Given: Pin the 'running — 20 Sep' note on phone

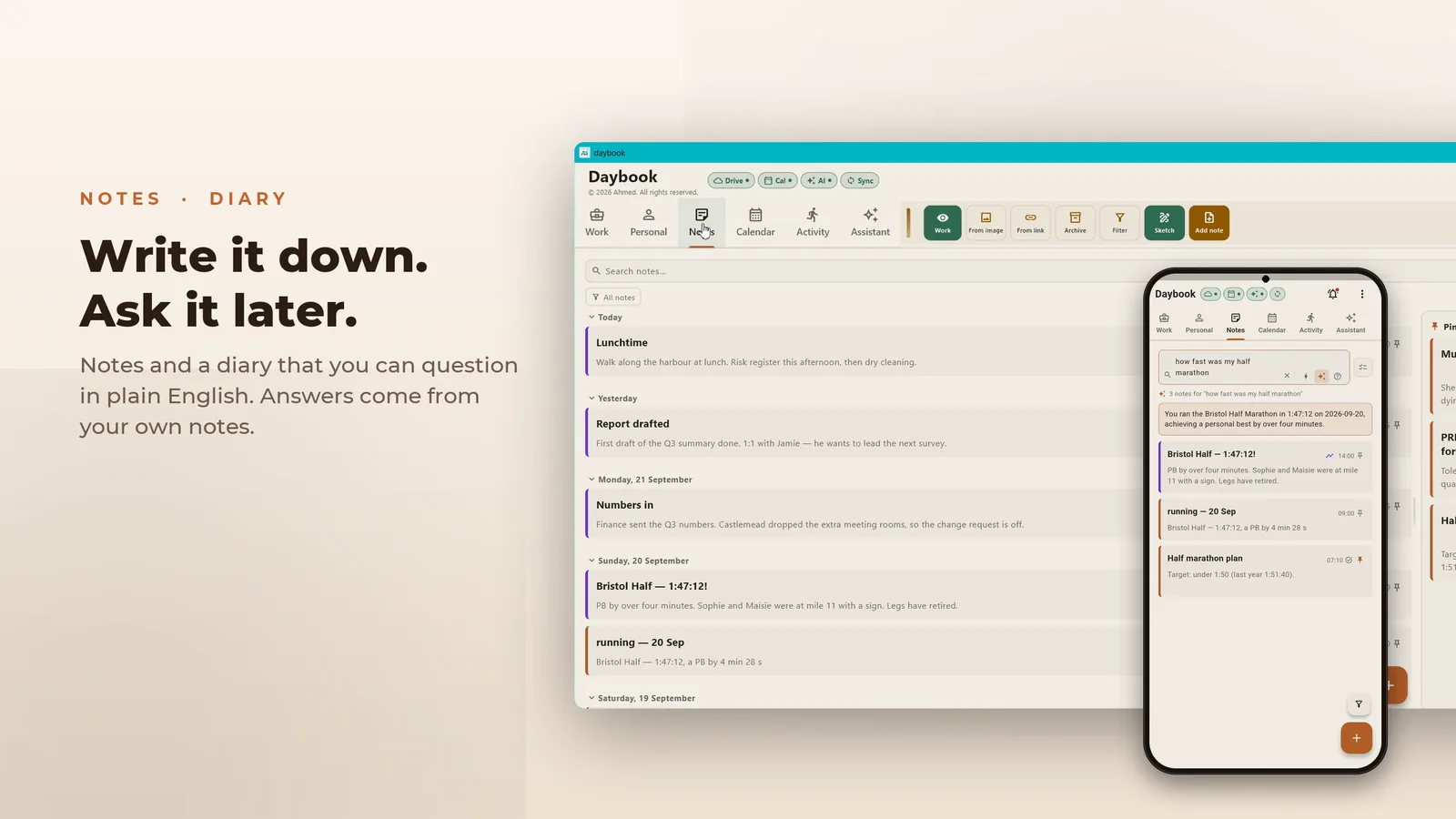Looking at the screenshot, I should (1360, 513).
